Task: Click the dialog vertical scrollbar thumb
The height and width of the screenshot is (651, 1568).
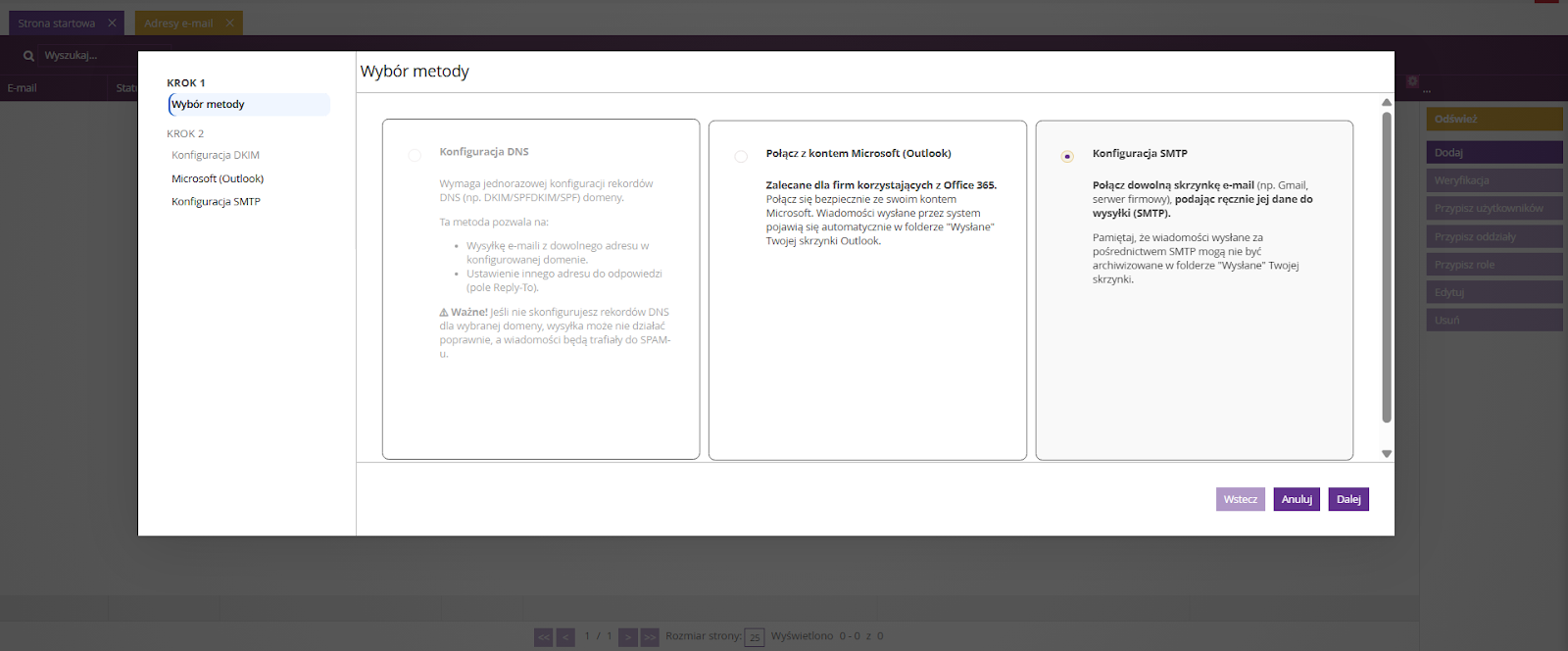Action: click(1387, 267)
